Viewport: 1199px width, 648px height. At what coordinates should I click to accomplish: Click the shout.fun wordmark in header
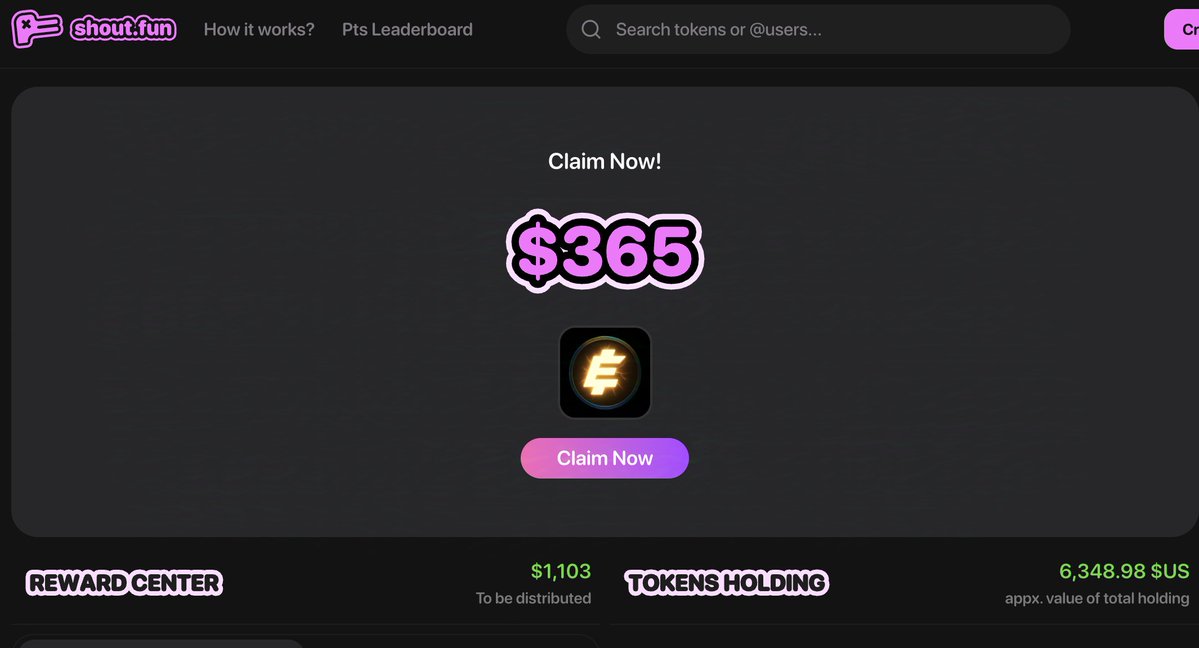click(123, 29)
